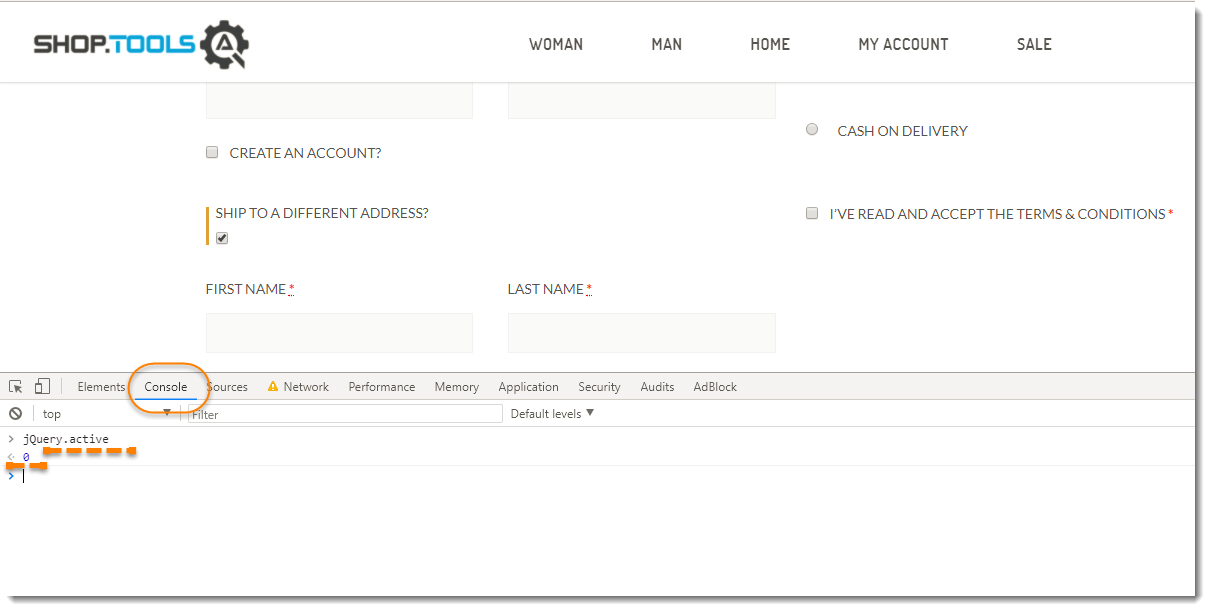Open the AdBlock panel tab
Image resolution: width=1210 pixels, height=611 pixels.
coord(715,387)
